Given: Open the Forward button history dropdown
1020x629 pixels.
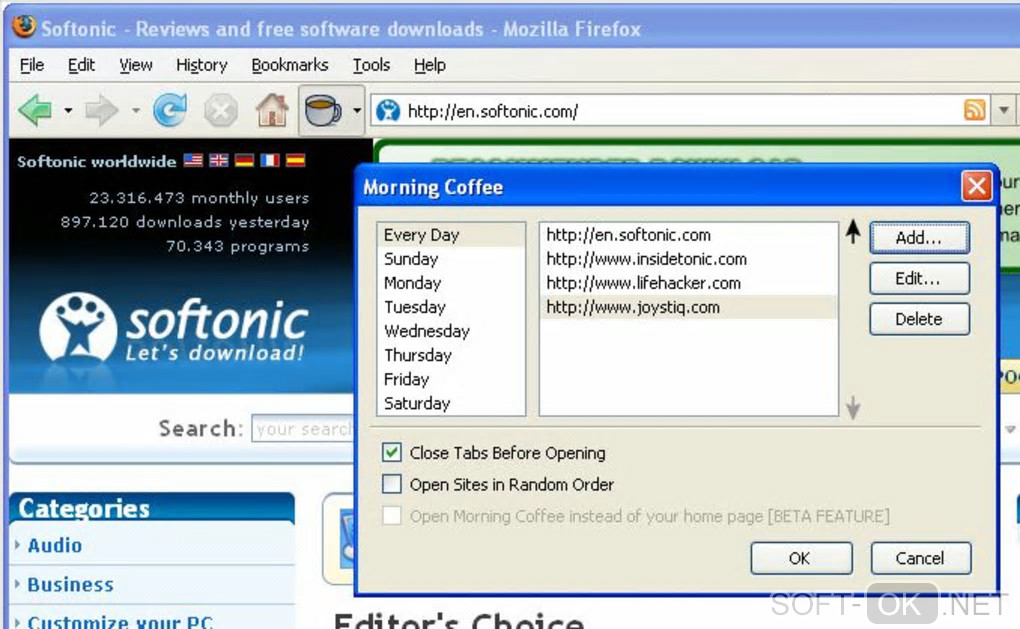Looking at the screenshot, I should 135,111.
